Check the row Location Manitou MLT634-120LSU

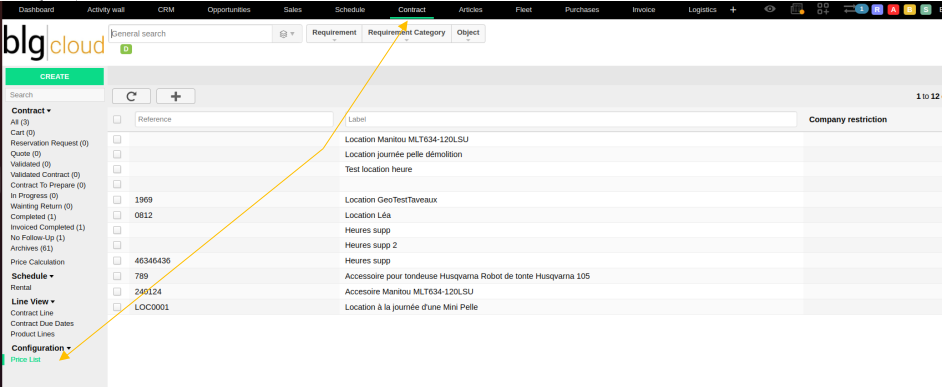pos(117,139)
